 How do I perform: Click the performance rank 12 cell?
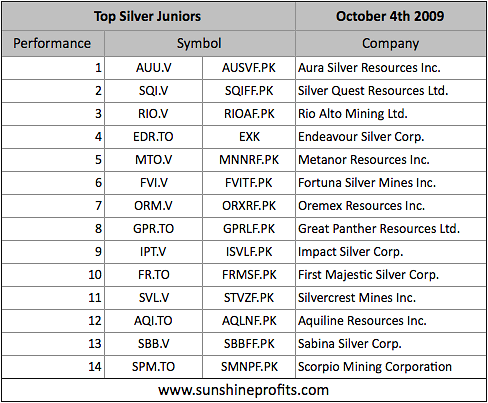tap(53, 321)
